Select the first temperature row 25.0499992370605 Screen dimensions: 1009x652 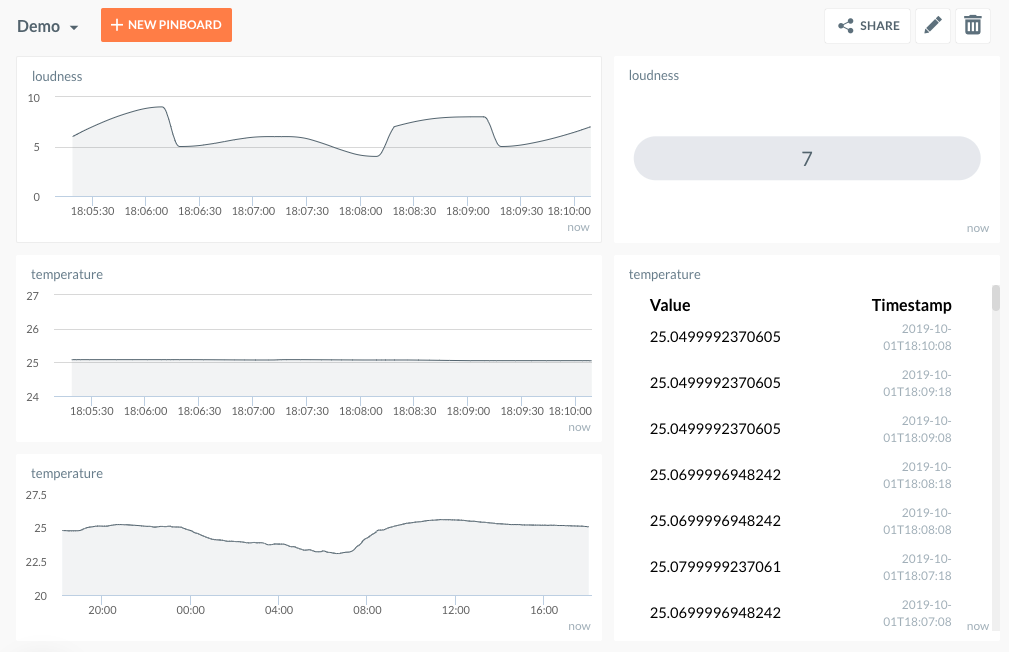(715, 337)
